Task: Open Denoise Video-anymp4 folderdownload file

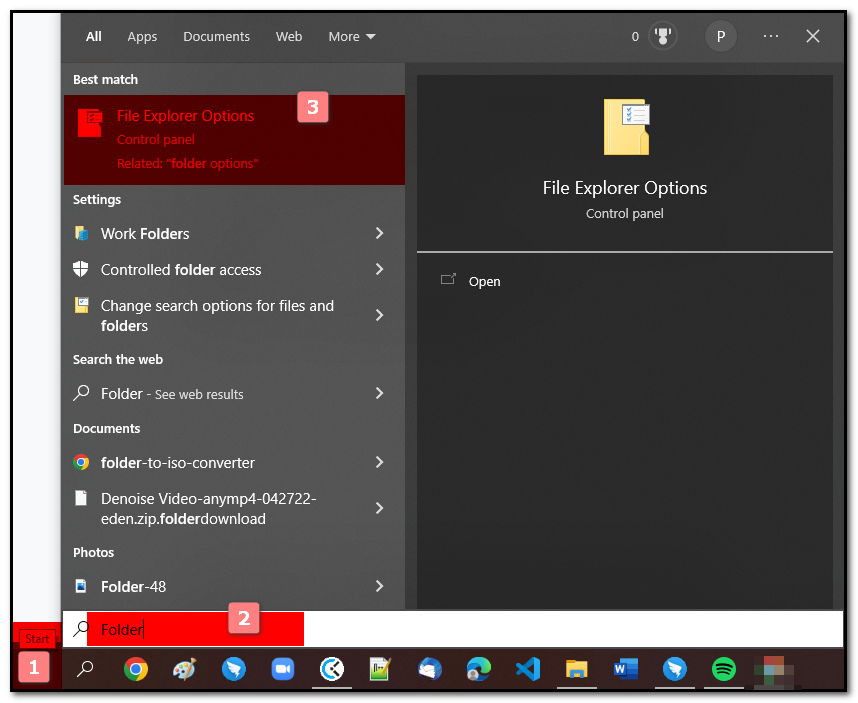Action: coord(234,509)
